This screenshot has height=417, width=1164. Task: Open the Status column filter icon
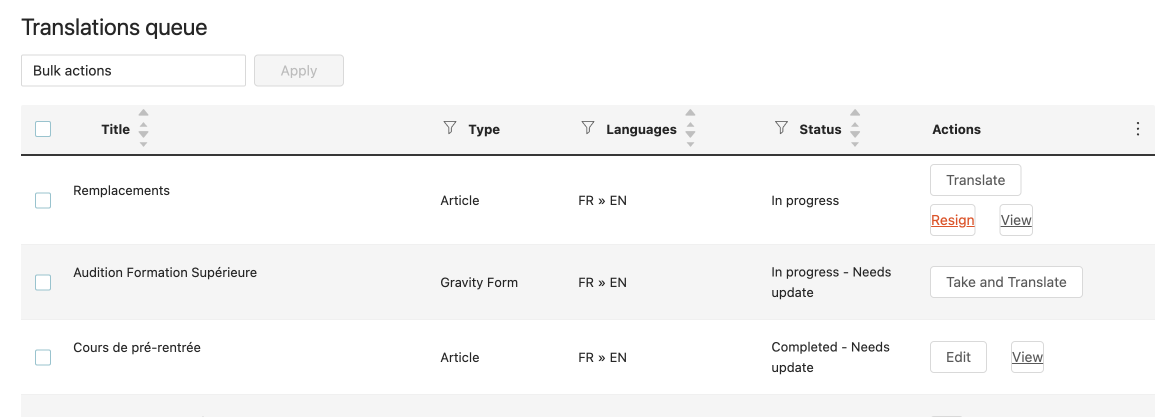pos(781,128)
